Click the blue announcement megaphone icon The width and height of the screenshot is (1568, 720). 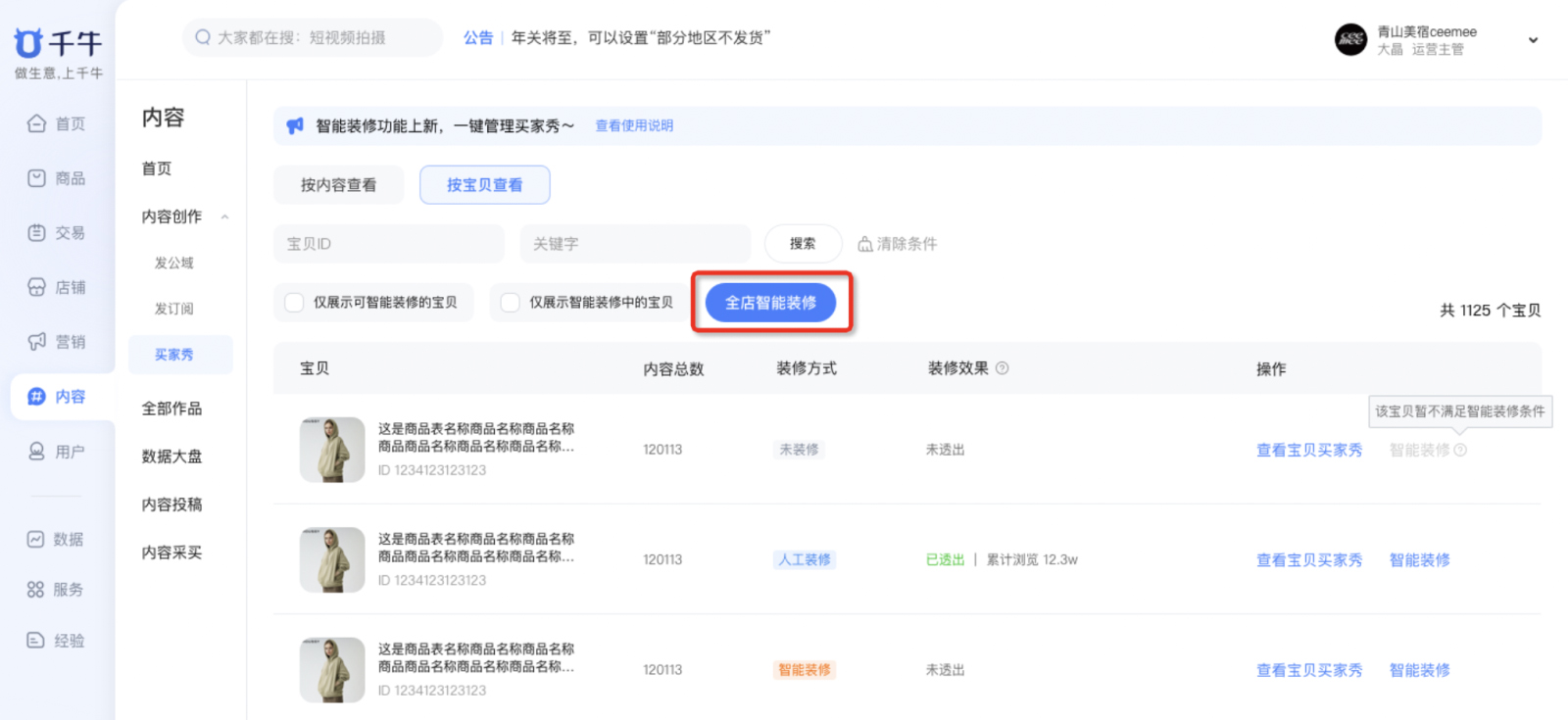click(295, 125)
